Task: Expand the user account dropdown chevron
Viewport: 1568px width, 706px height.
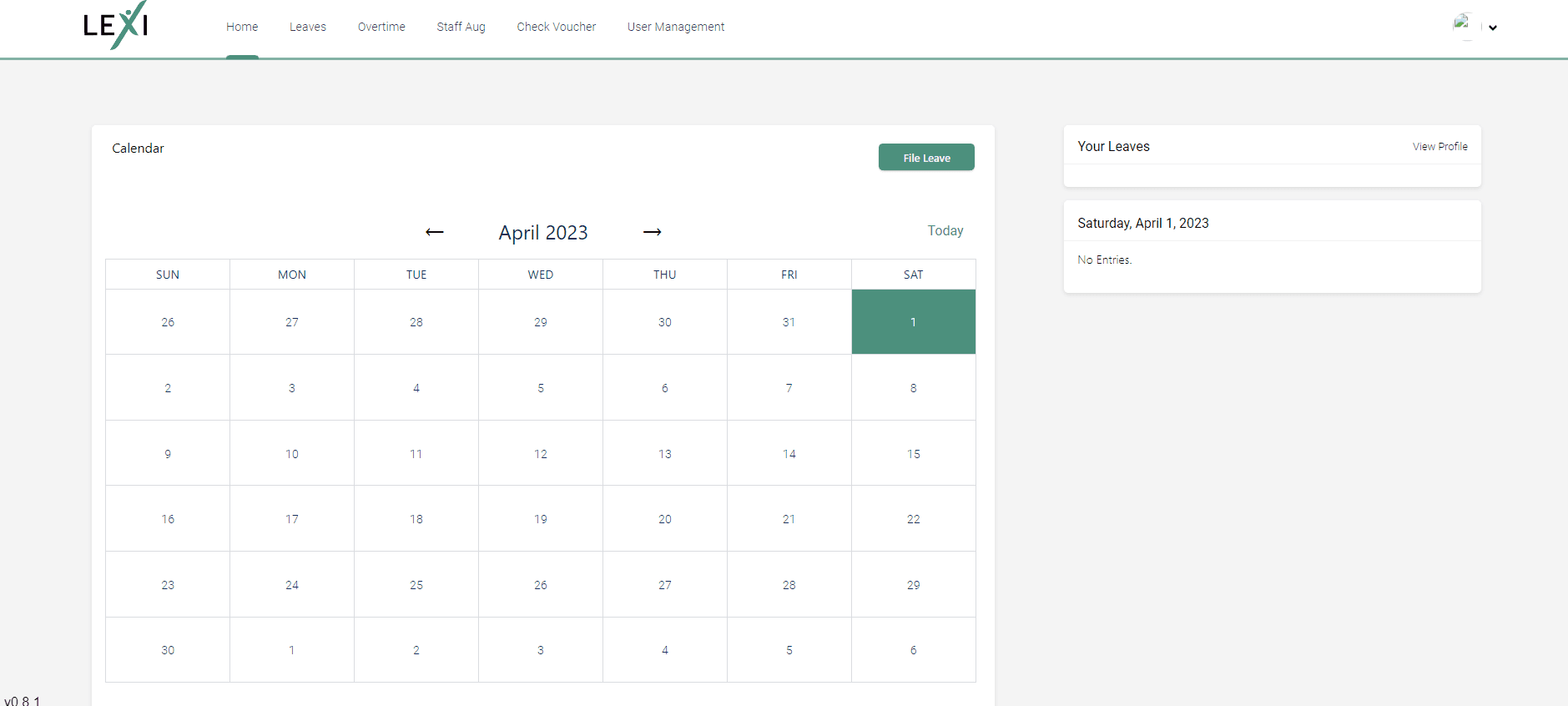Action: coord(1493,28)
